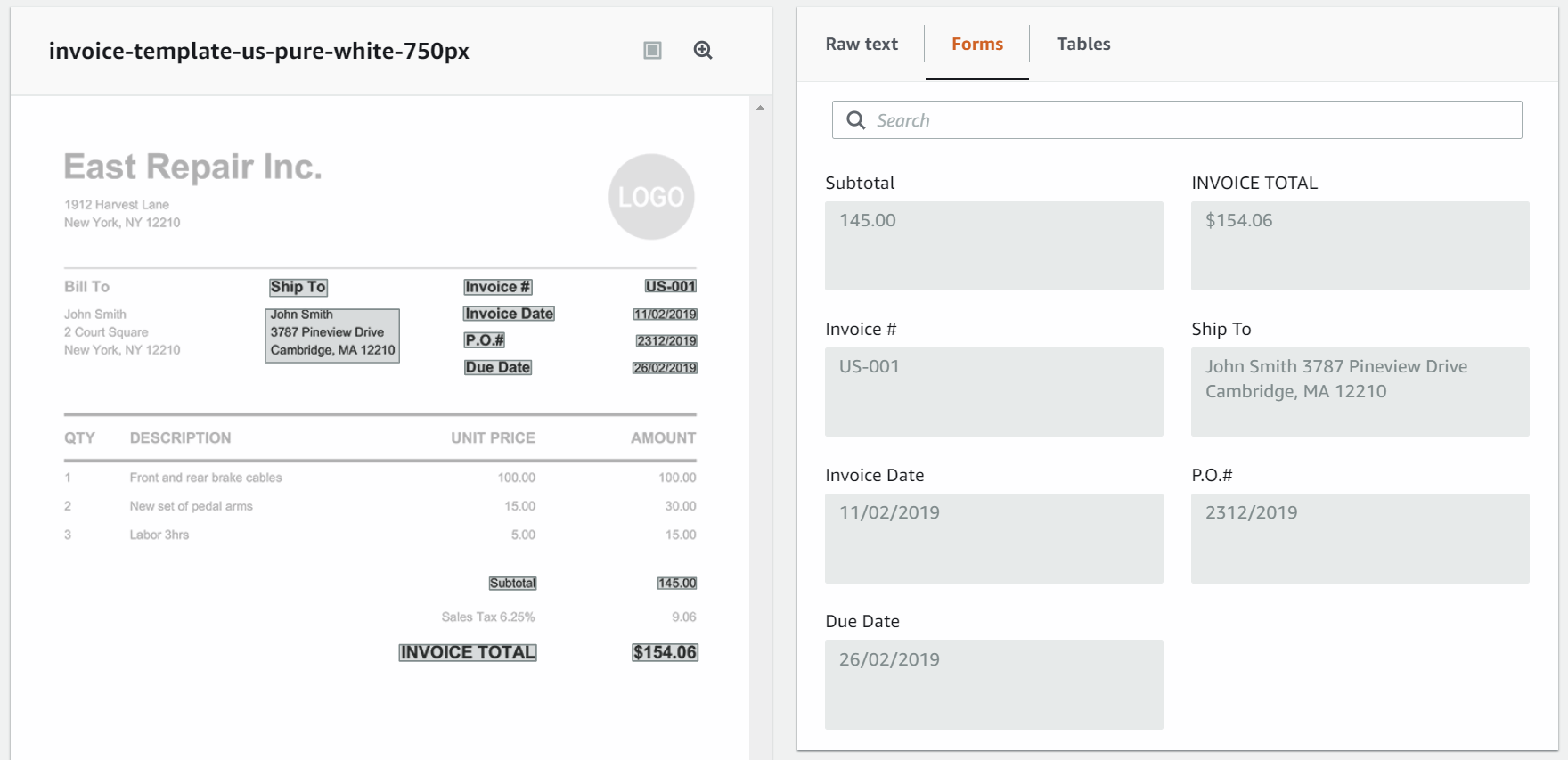Viewport: 1568px width, 760px height.
Task: Click the highlighted P.O.# label in invoice
Action: pos(485,340)
